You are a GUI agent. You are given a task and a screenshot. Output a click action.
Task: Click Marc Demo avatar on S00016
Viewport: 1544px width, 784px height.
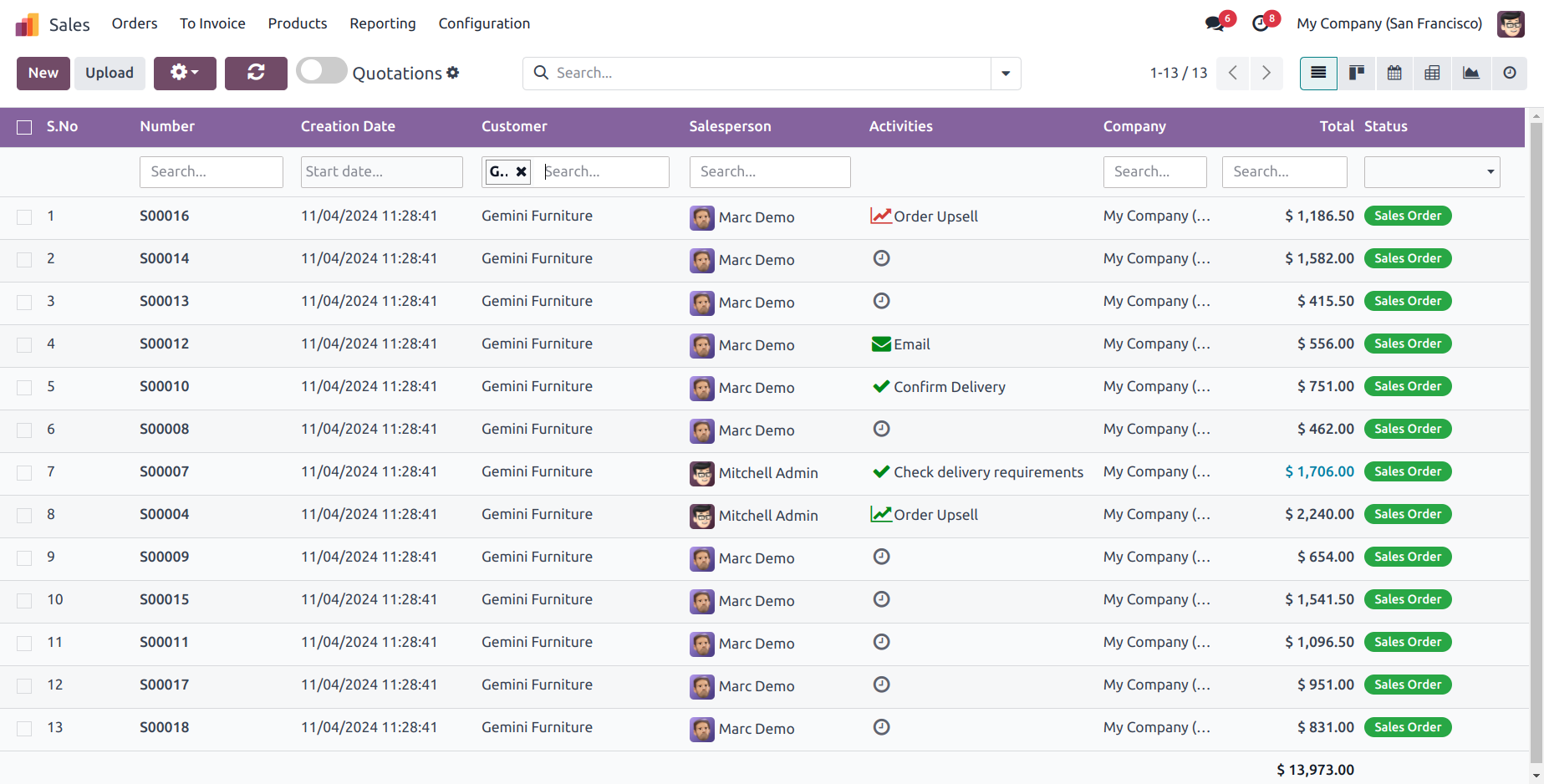point(702,218)
